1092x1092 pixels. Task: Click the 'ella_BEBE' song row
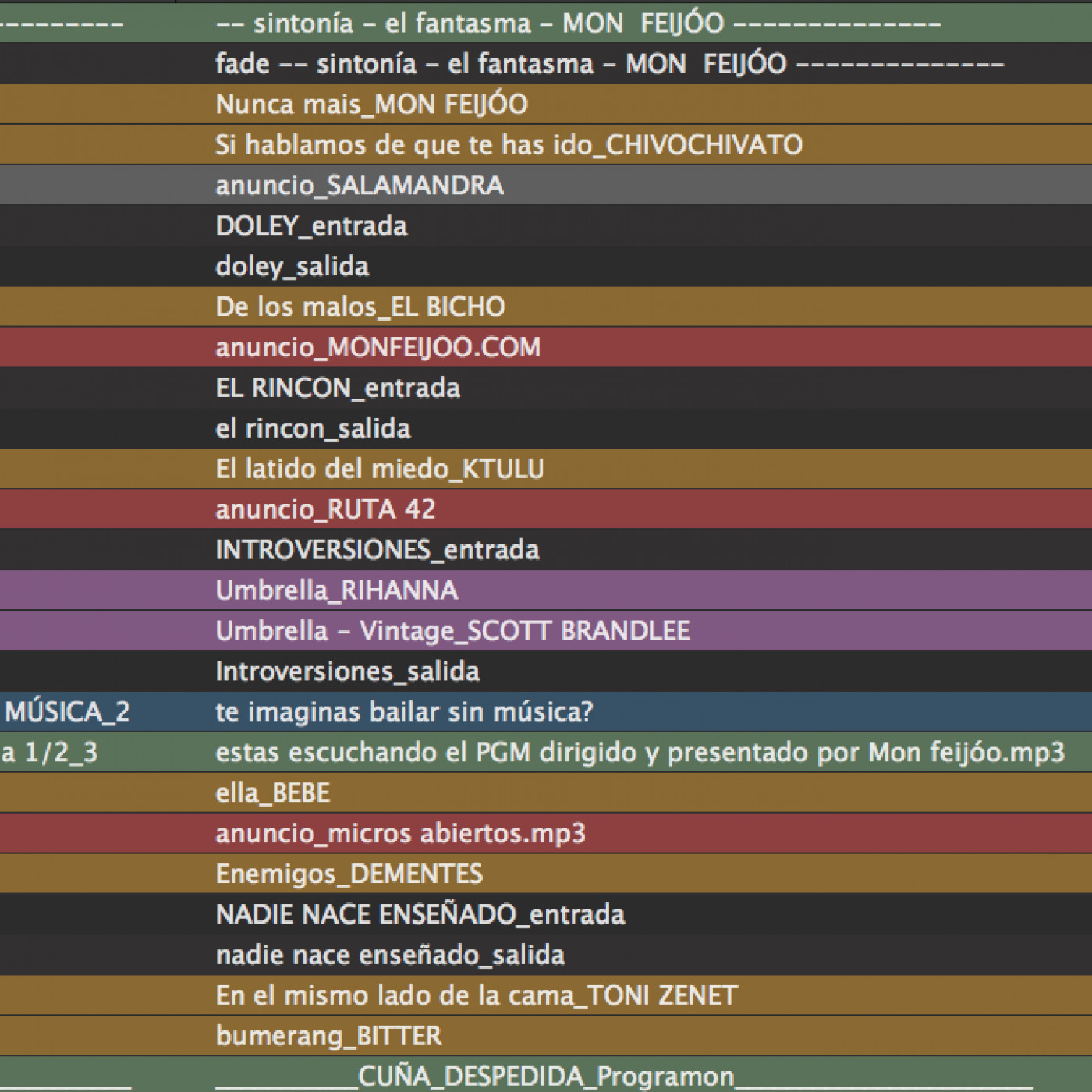[x=273, y=793]
